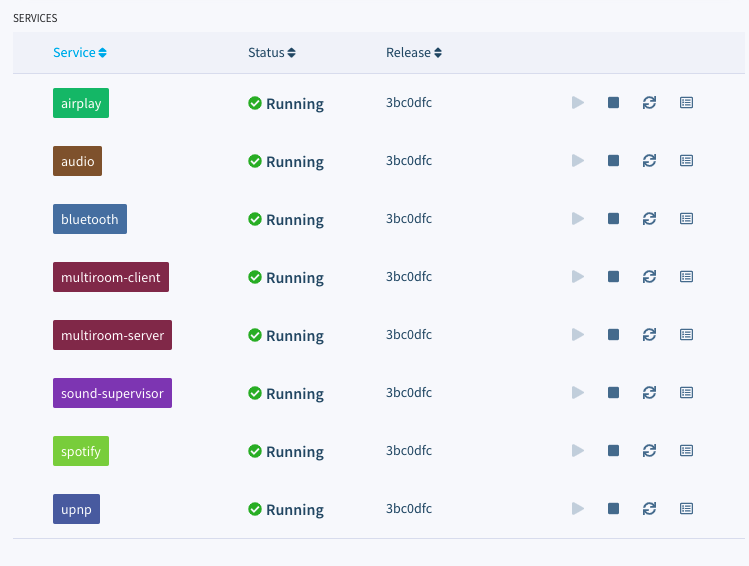Click the SERVICES section heading

(x=35, y=18)
